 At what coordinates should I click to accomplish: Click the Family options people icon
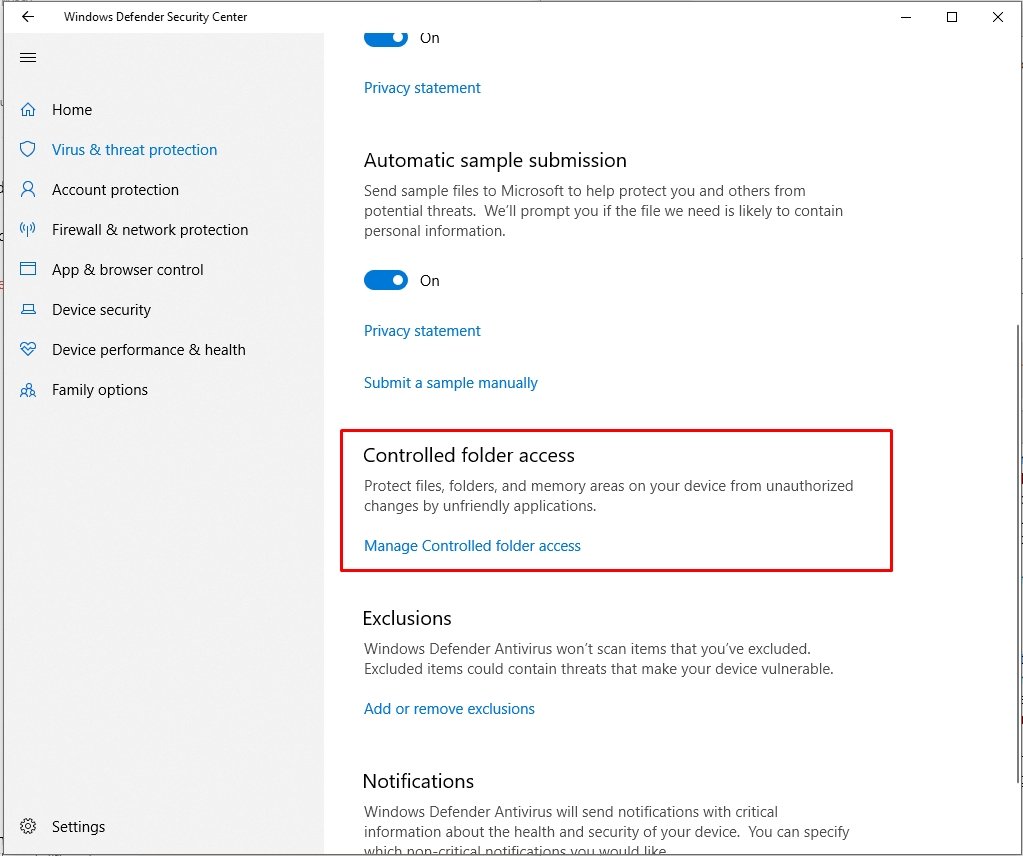[x=28, y=390]
